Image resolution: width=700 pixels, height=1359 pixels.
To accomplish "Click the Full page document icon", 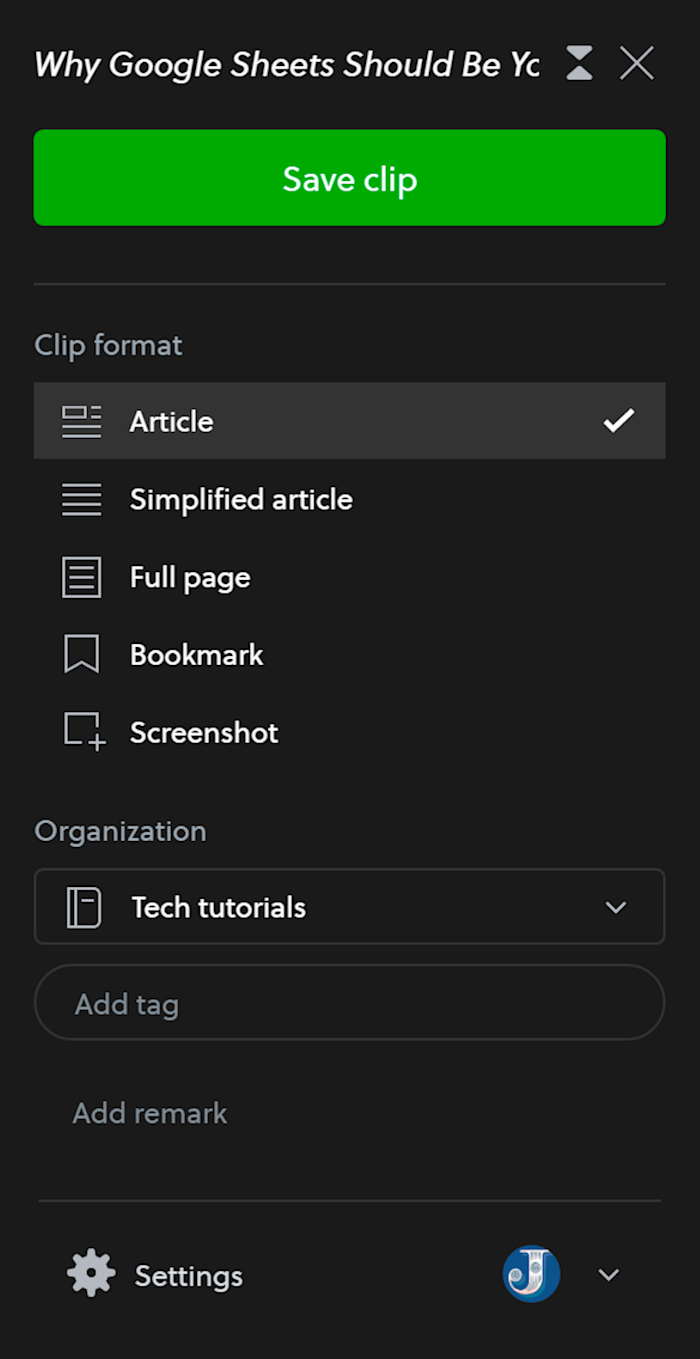I will click(82, 577).
